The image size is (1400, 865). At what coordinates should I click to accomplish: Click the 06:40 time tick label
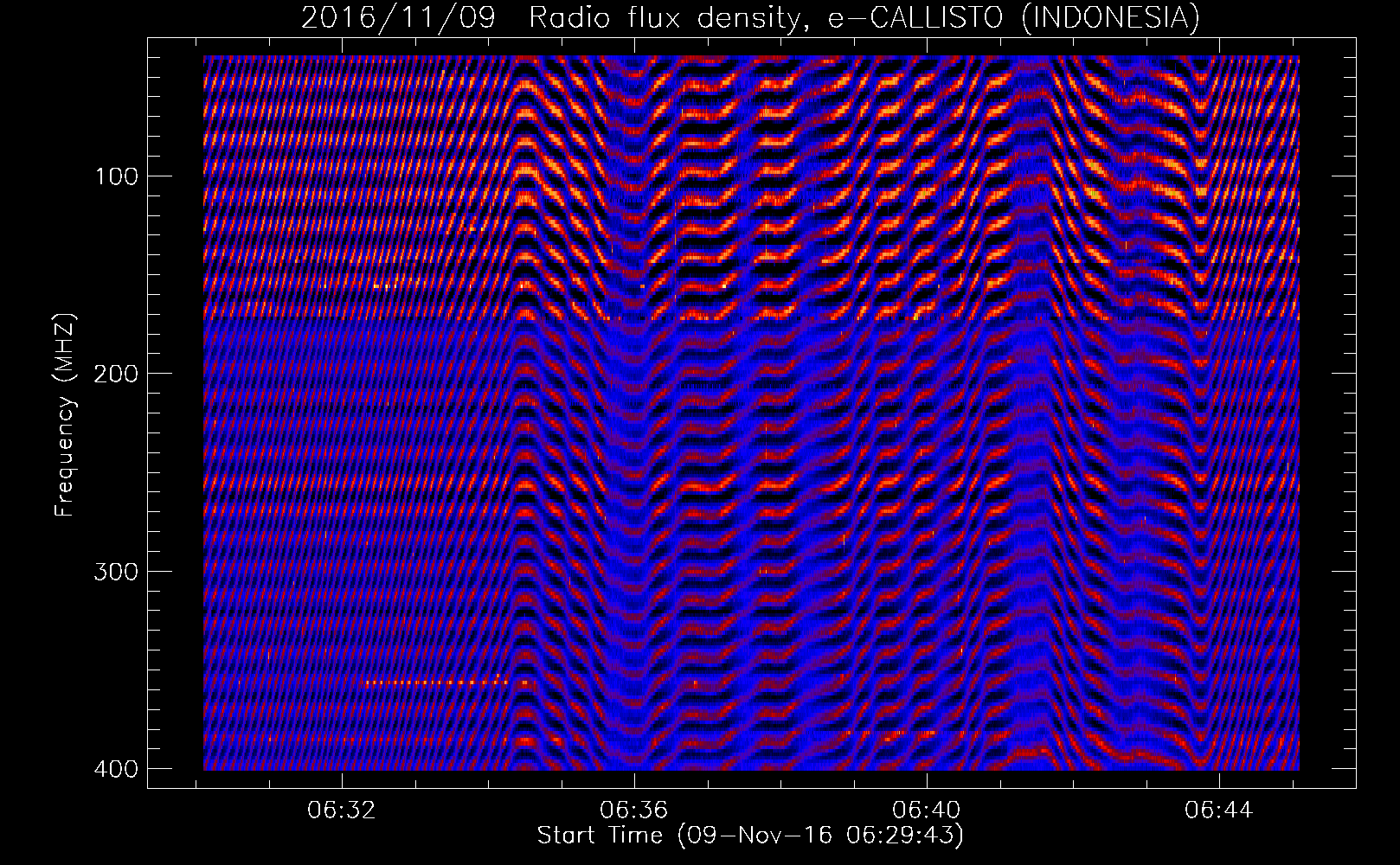click(x=928, y=811)
